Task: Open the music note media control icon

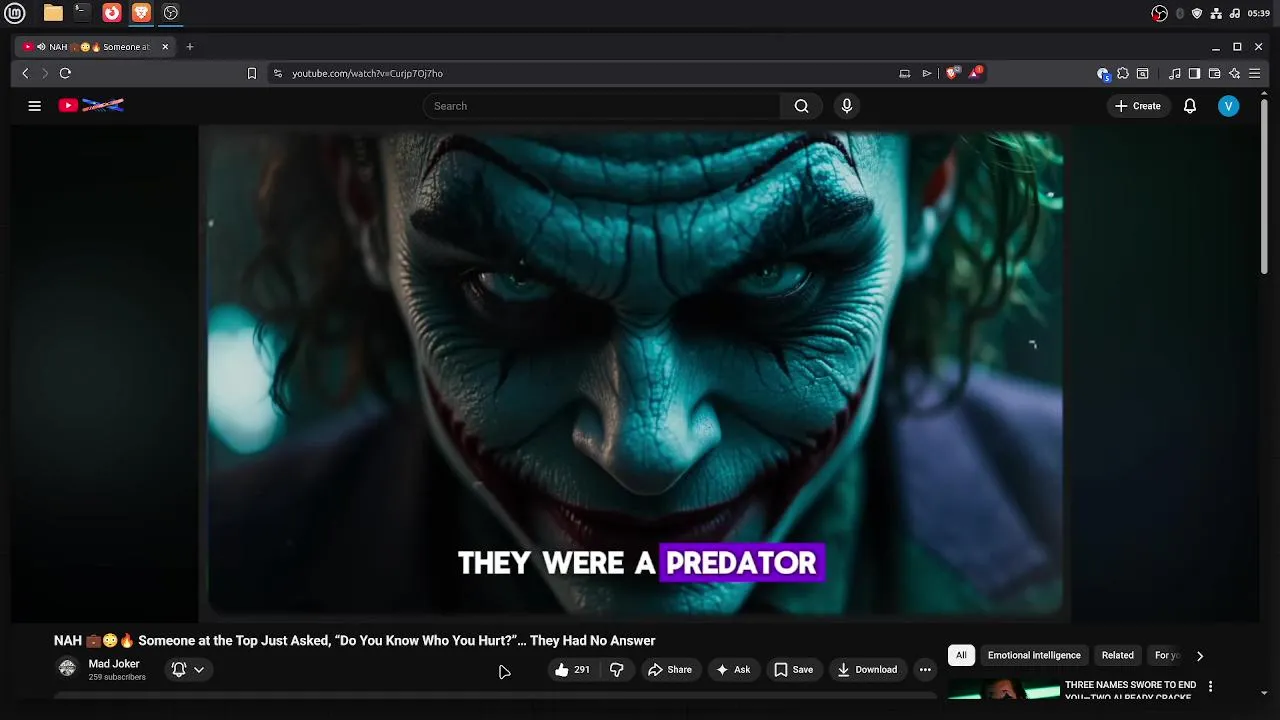Action: click(x=1175, y=73)
